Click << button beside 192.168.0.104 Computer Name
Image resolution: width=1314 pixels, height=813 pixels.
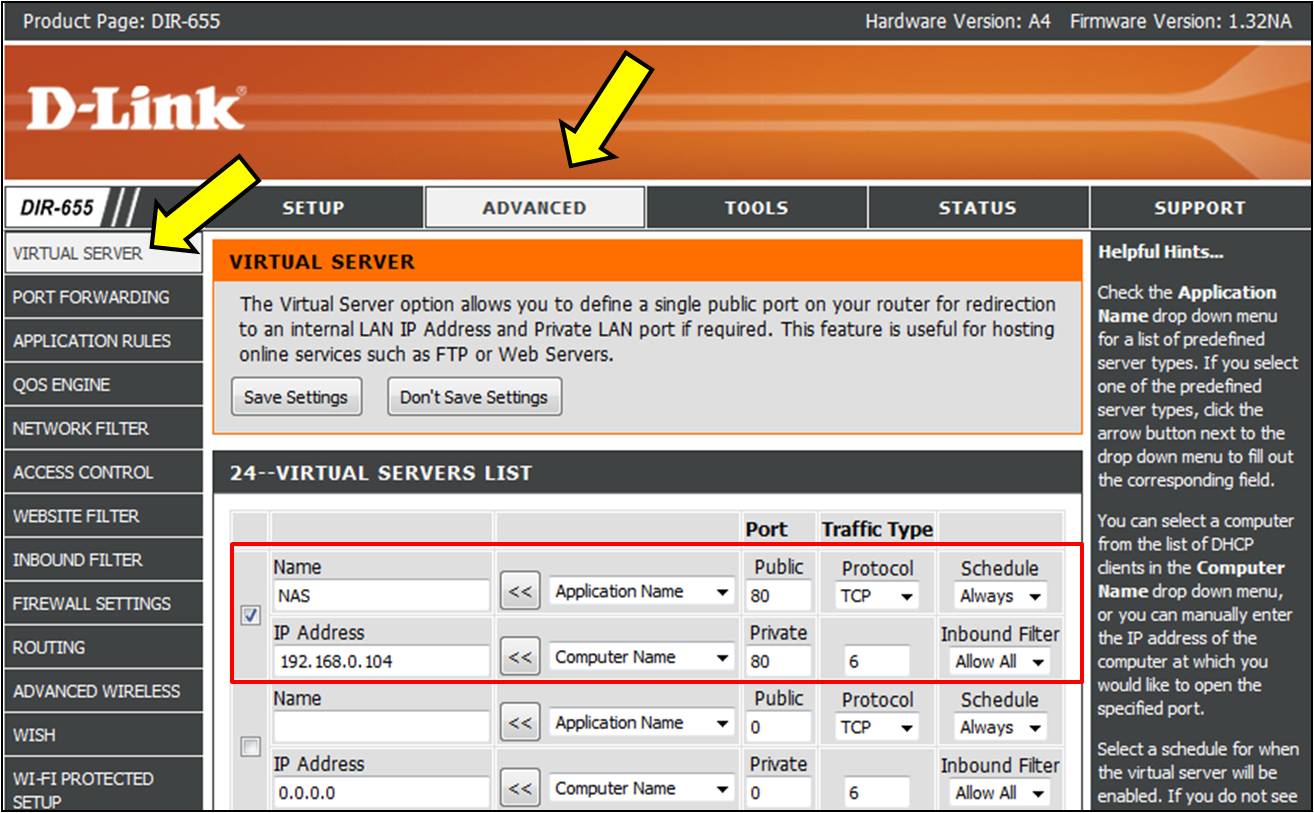point(520,658)
